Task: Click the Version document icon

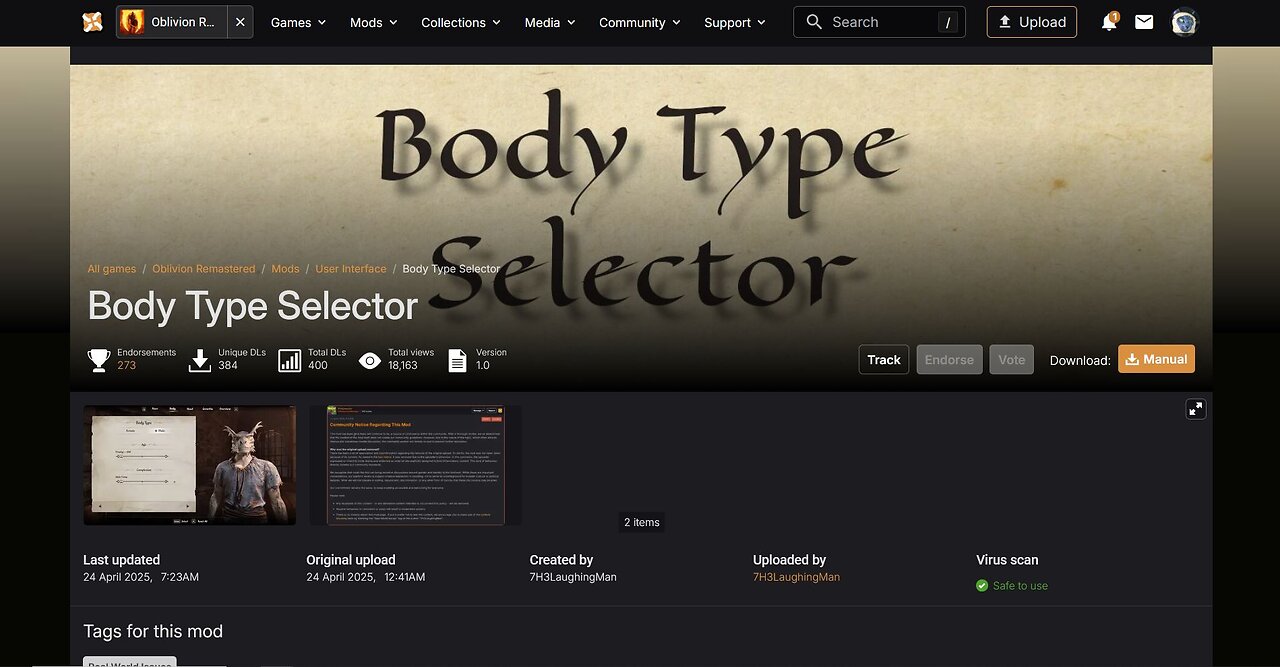Action: (457, 360)
